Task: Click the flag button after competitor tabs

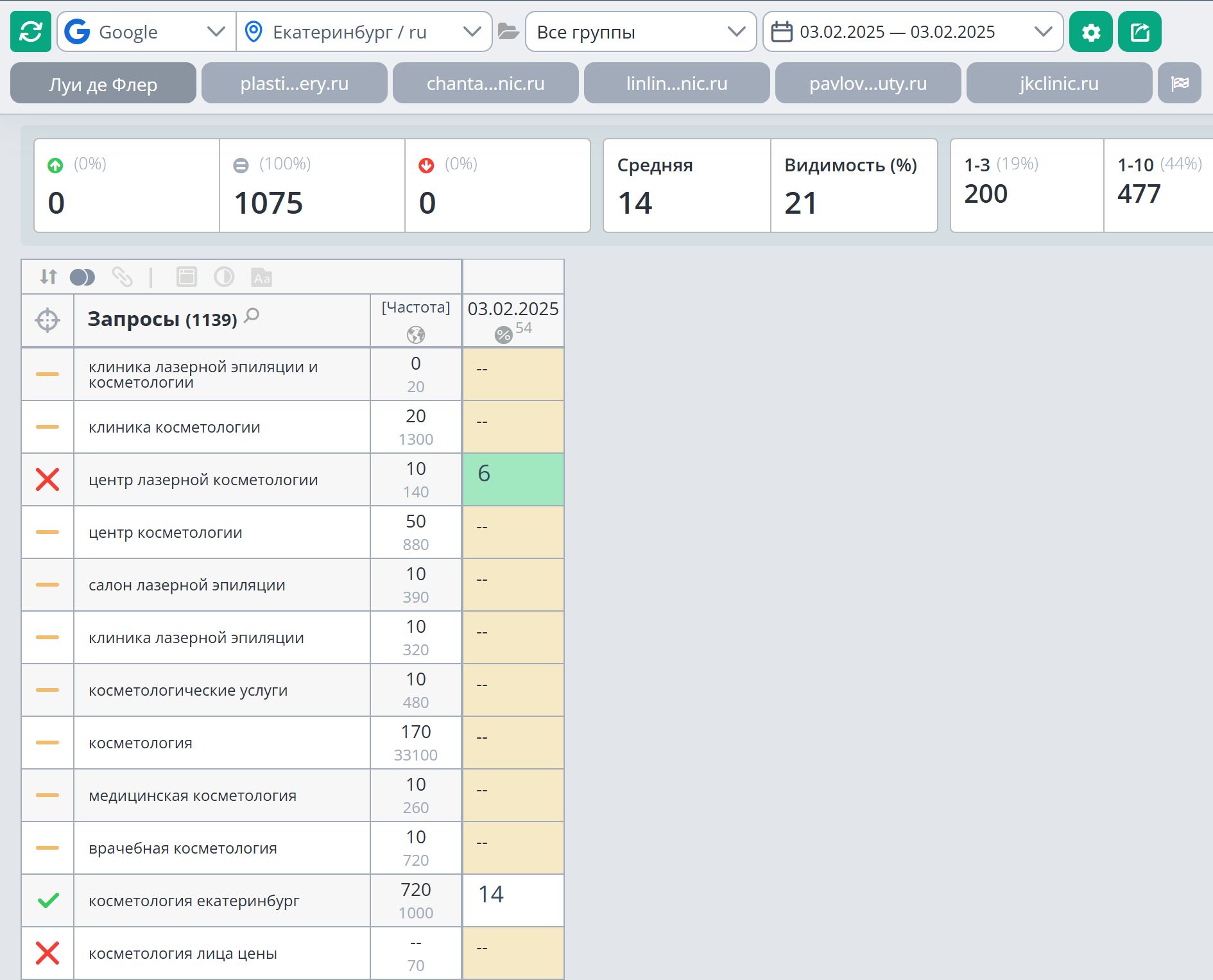Action: 1180,83
